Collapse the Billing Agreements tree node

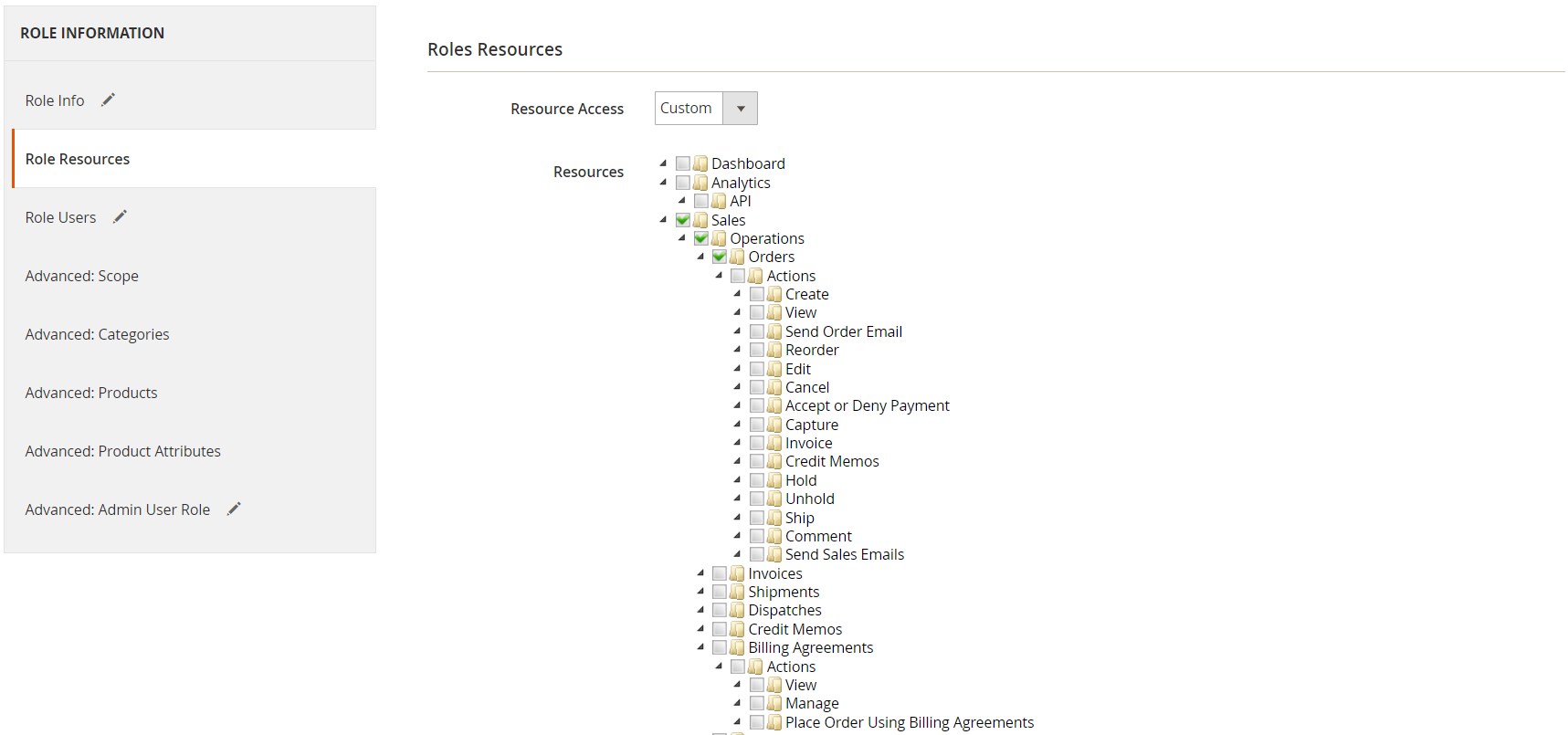tap(700, 646)
